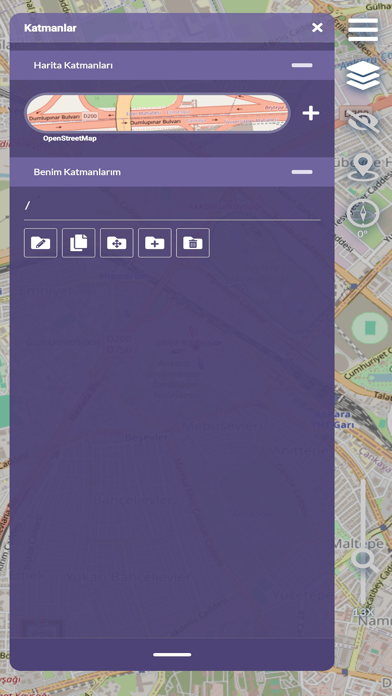
Task: Add a new map layer with plus
Action: (311, 113)
